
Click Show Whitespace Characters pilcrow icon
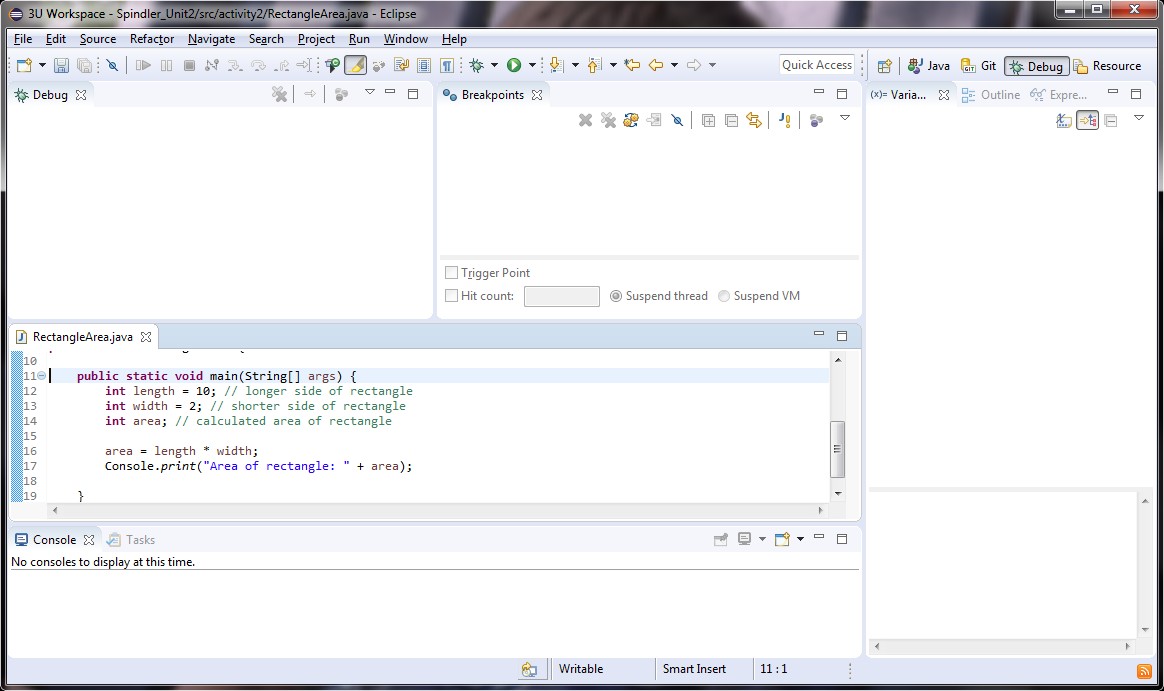(447, 65)
